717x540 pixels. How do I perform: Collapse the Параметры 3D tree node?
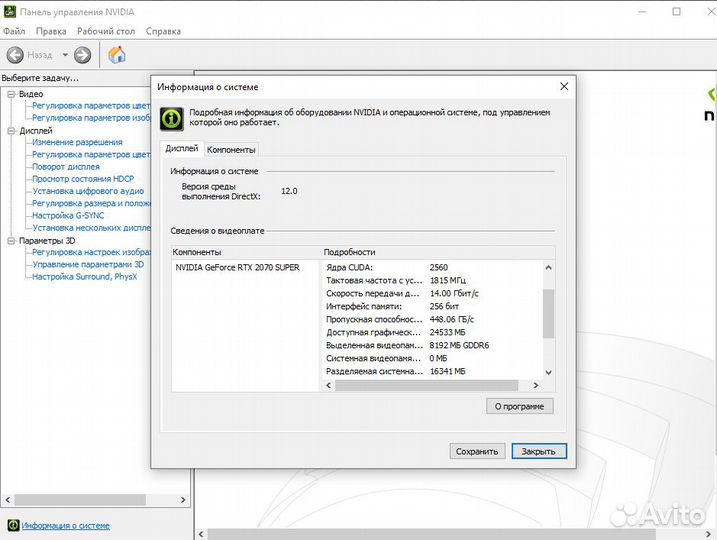(x=11, y=241)
